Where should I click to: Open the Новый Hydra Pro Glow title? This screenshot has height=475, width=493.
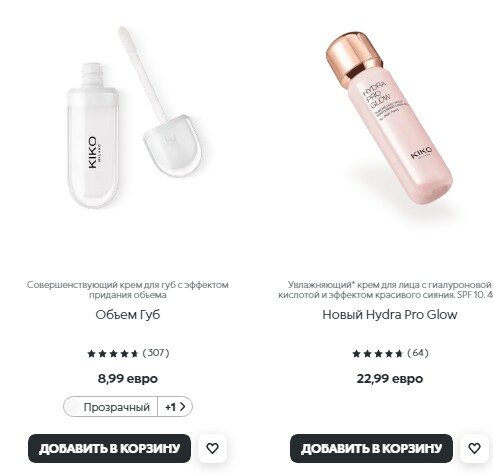click(390, 314)
